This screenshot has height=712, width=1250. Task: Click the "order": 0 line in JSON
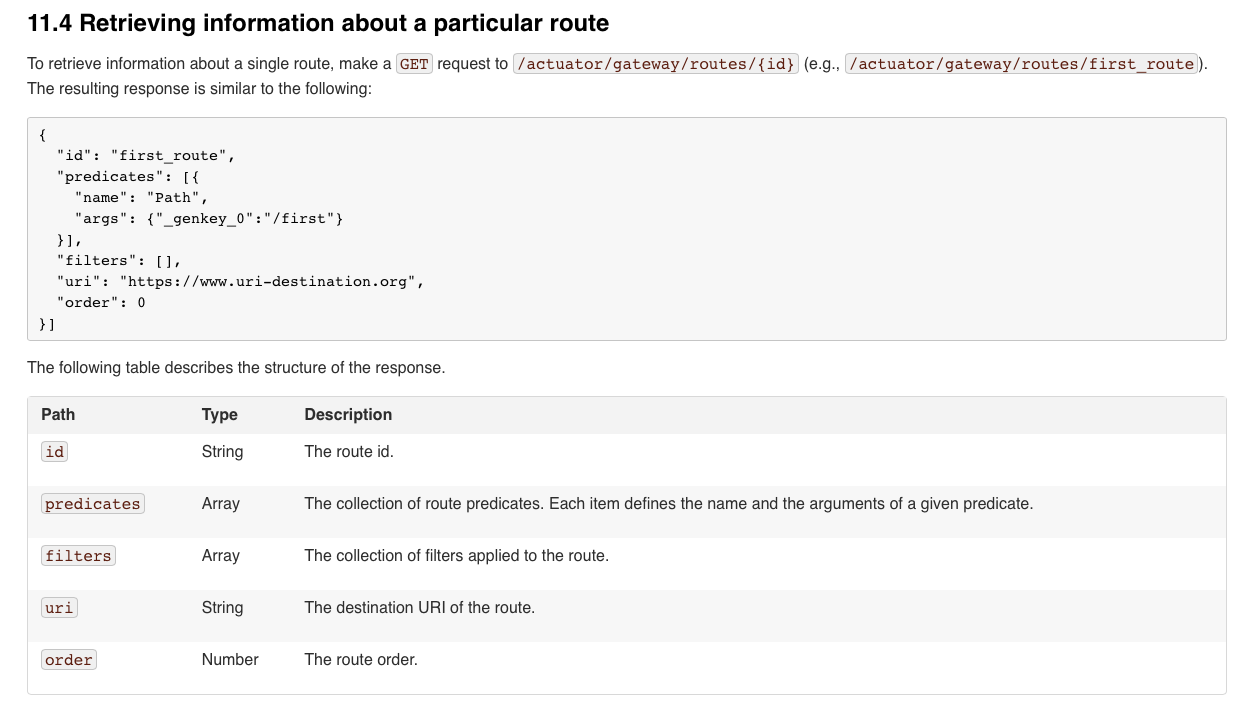point(101,302)
